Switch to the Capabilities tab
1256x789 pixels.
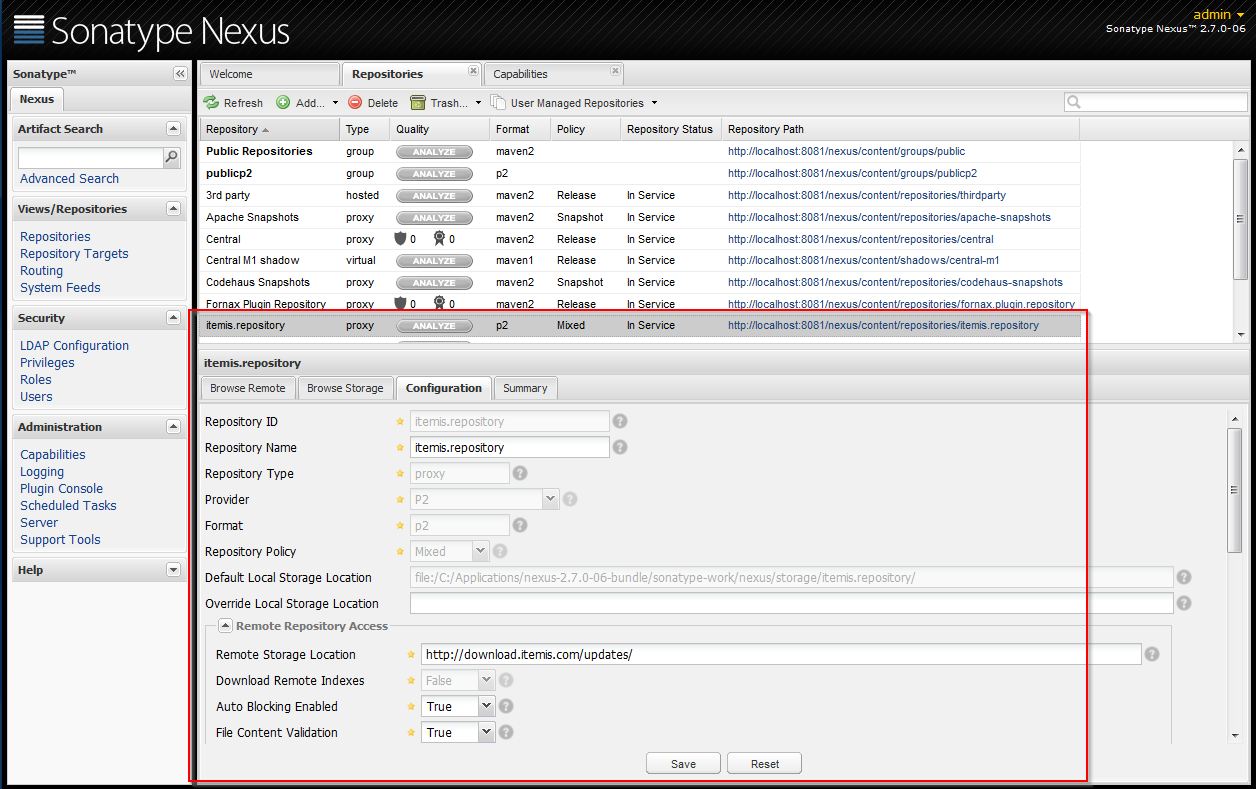(553, 74)
